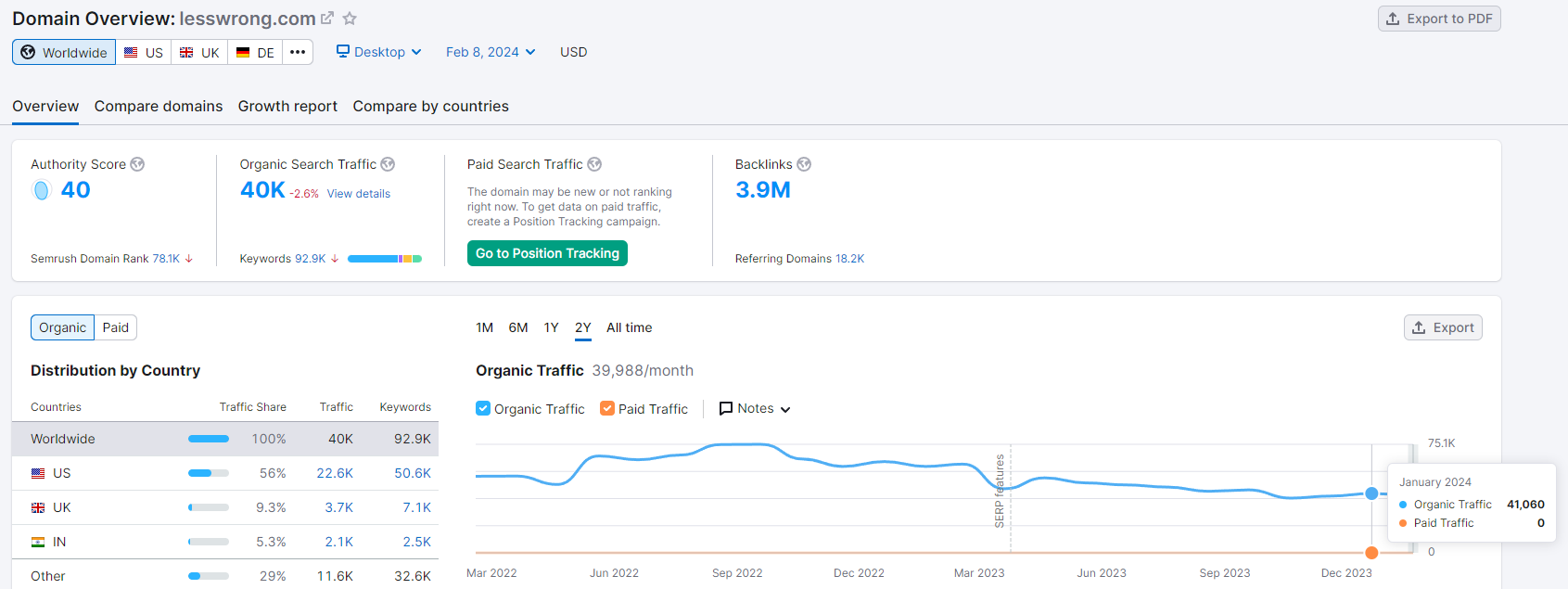Image resolution: width=1568 pixels, height=589 pixels.
Task: Click UK row flag icon
Action: (x=38, y=507)
